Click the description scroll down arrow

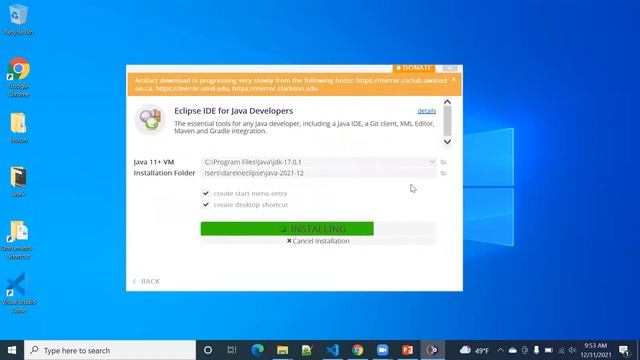point(447,142)
